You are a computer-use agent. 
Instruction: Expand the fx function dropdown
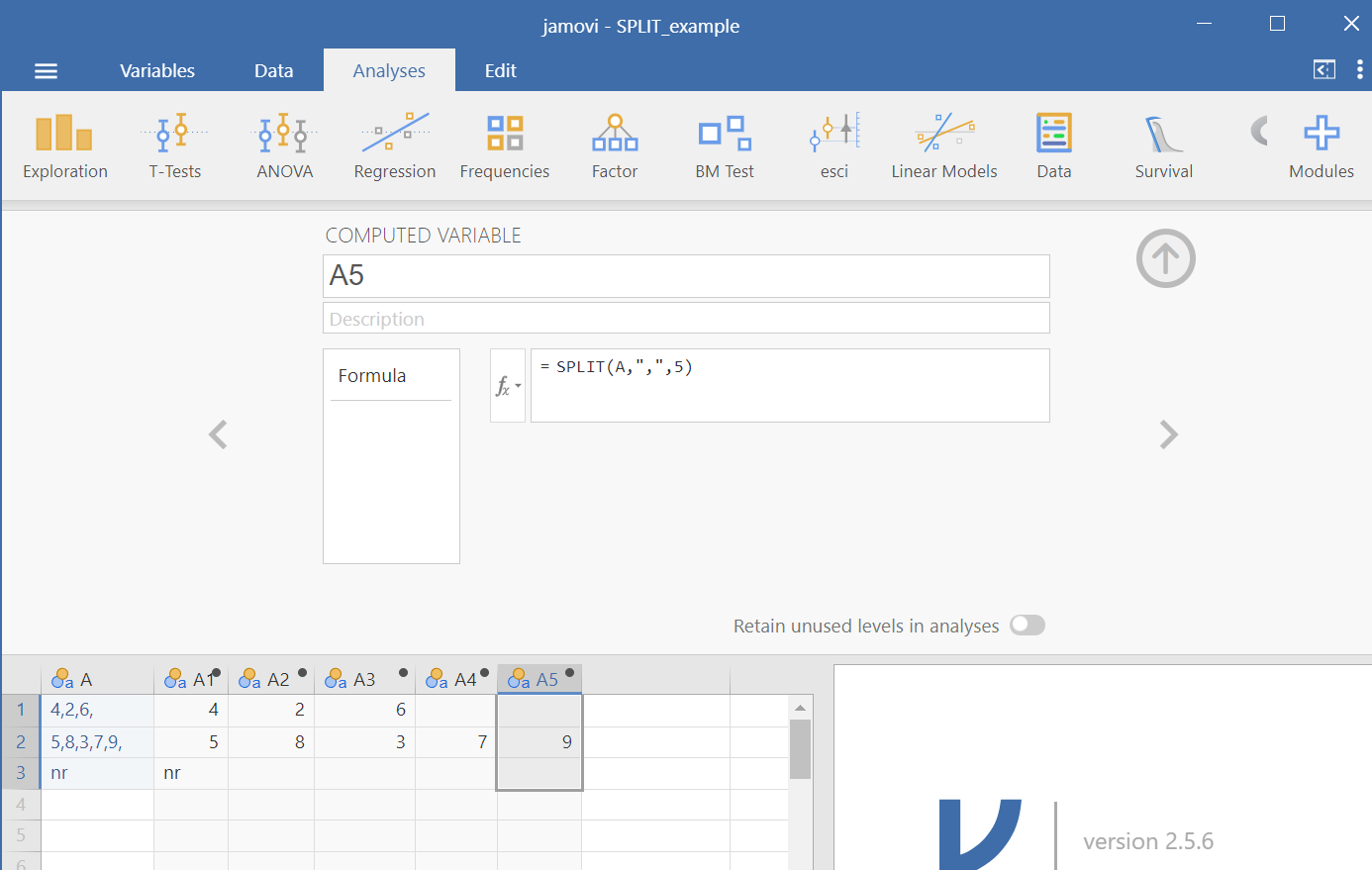(508, 386)
